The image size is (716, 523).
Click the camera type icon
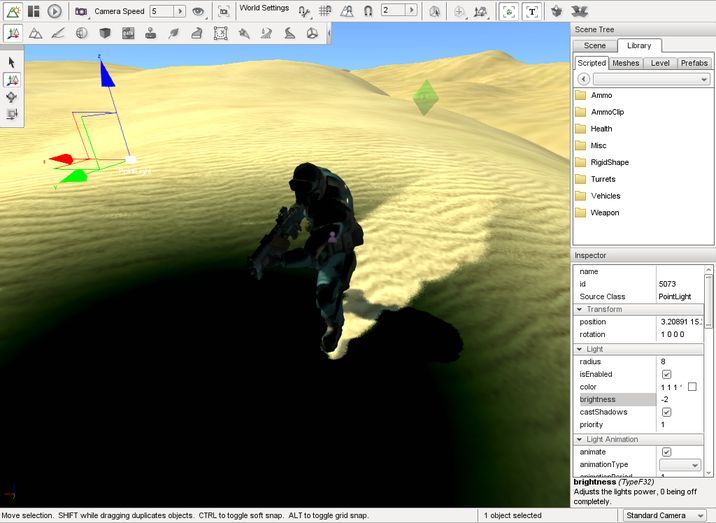click(81, 11)
